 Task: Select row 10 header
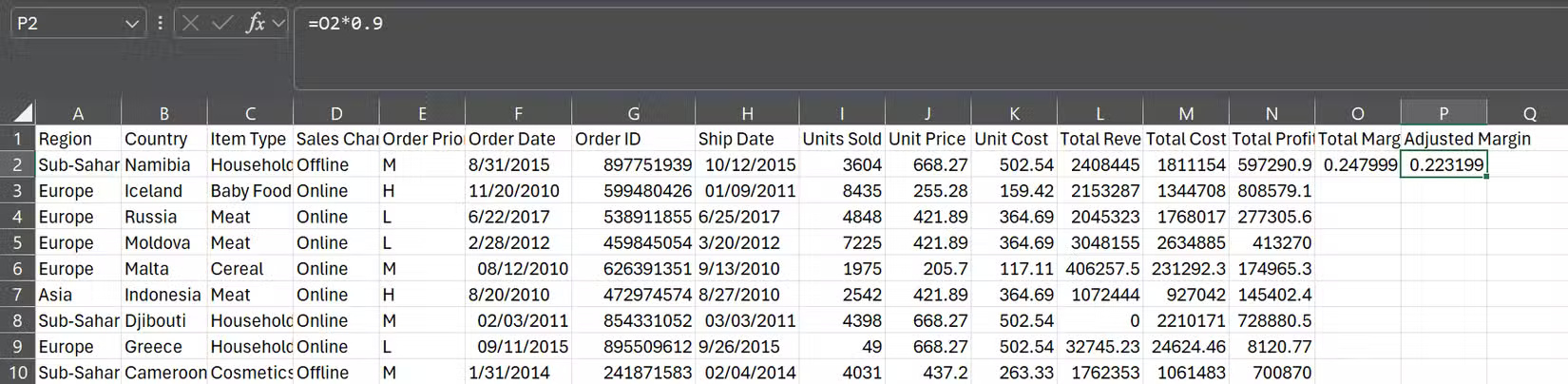coord(17,373)
